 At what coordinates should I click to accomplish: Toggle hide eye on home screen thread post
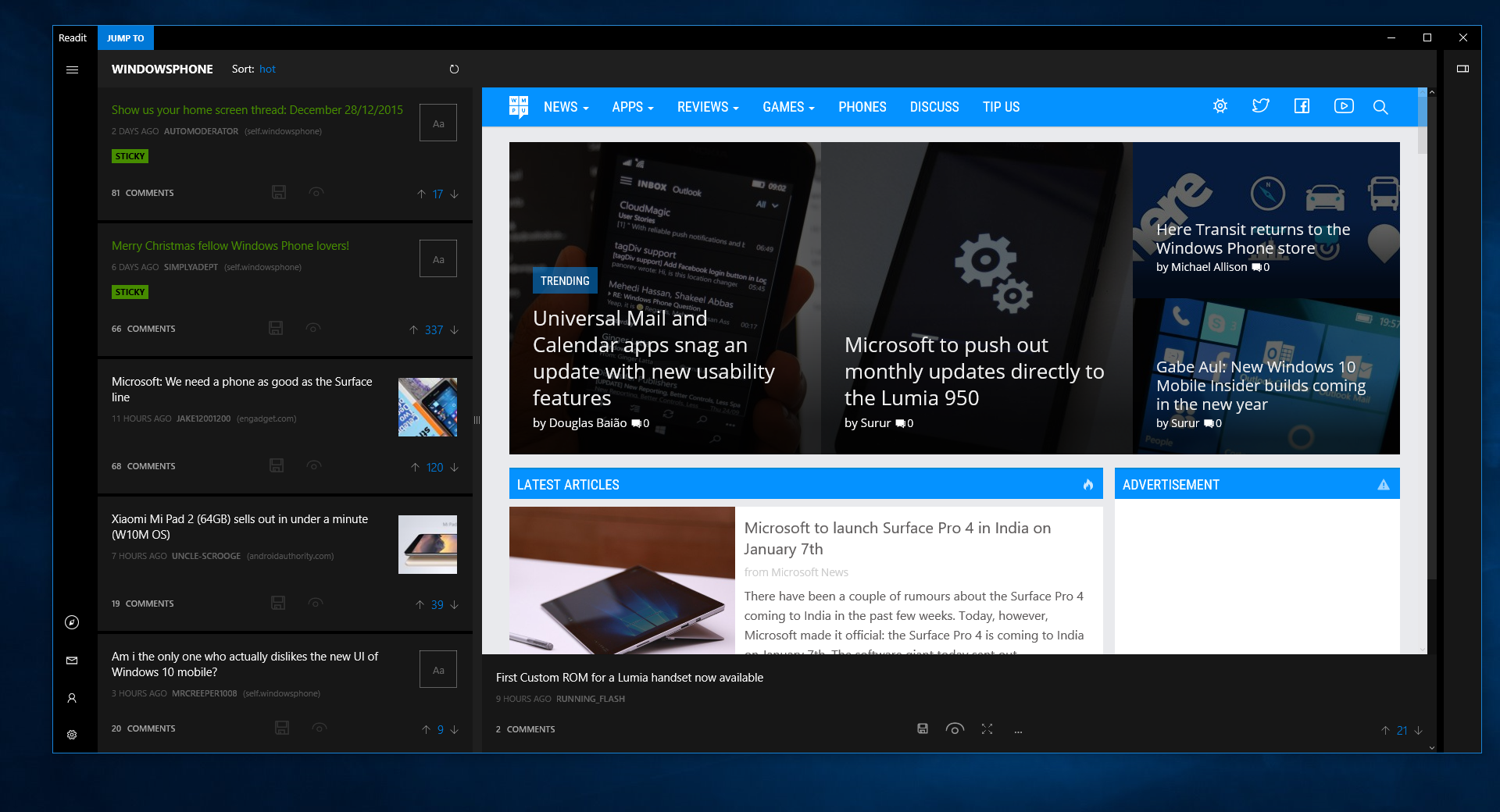pyautogui.click(x=316, y=192)
